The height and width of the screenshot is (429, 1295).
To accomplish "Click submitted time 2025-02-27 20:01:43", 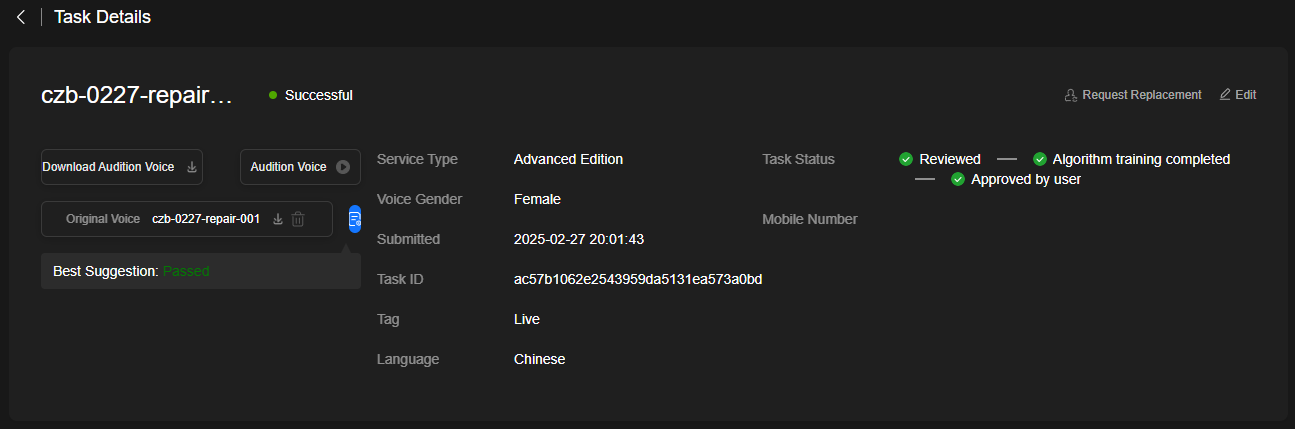I will pyautogui.click(x=579, y=239).
